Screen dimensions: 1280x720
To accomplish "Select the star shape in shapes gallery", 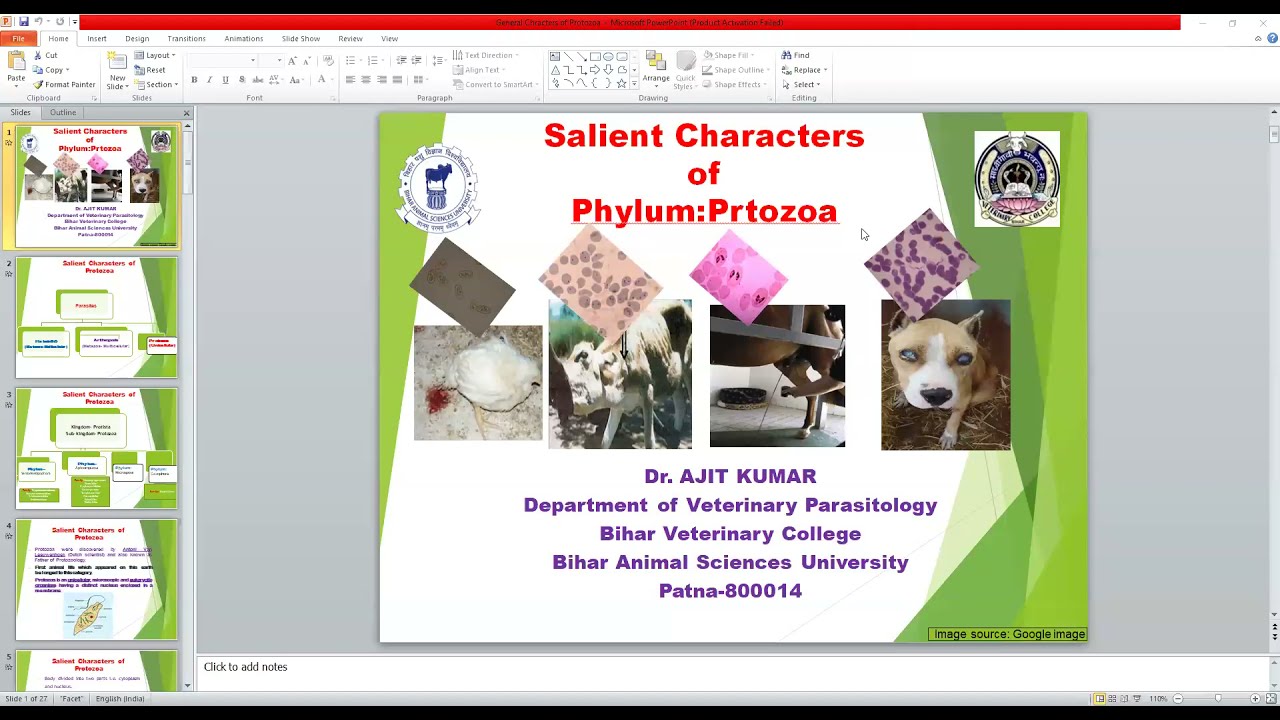I will (621, 83).
